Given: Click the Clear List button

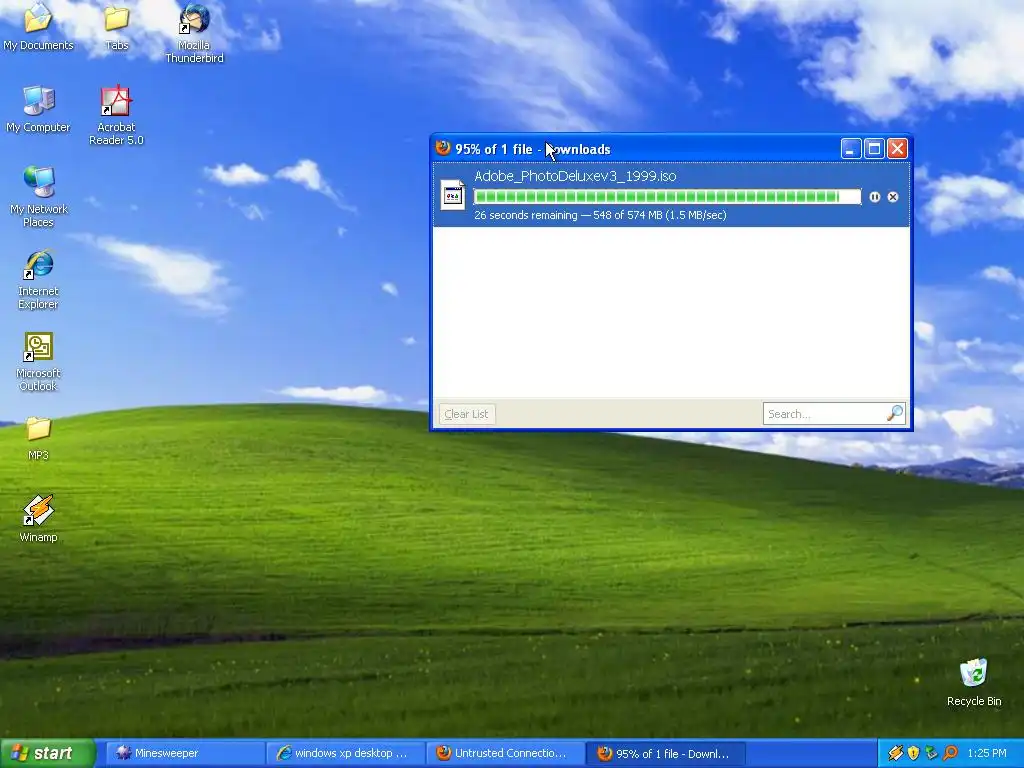Looking at the screenshot, I should pos(466,414).
